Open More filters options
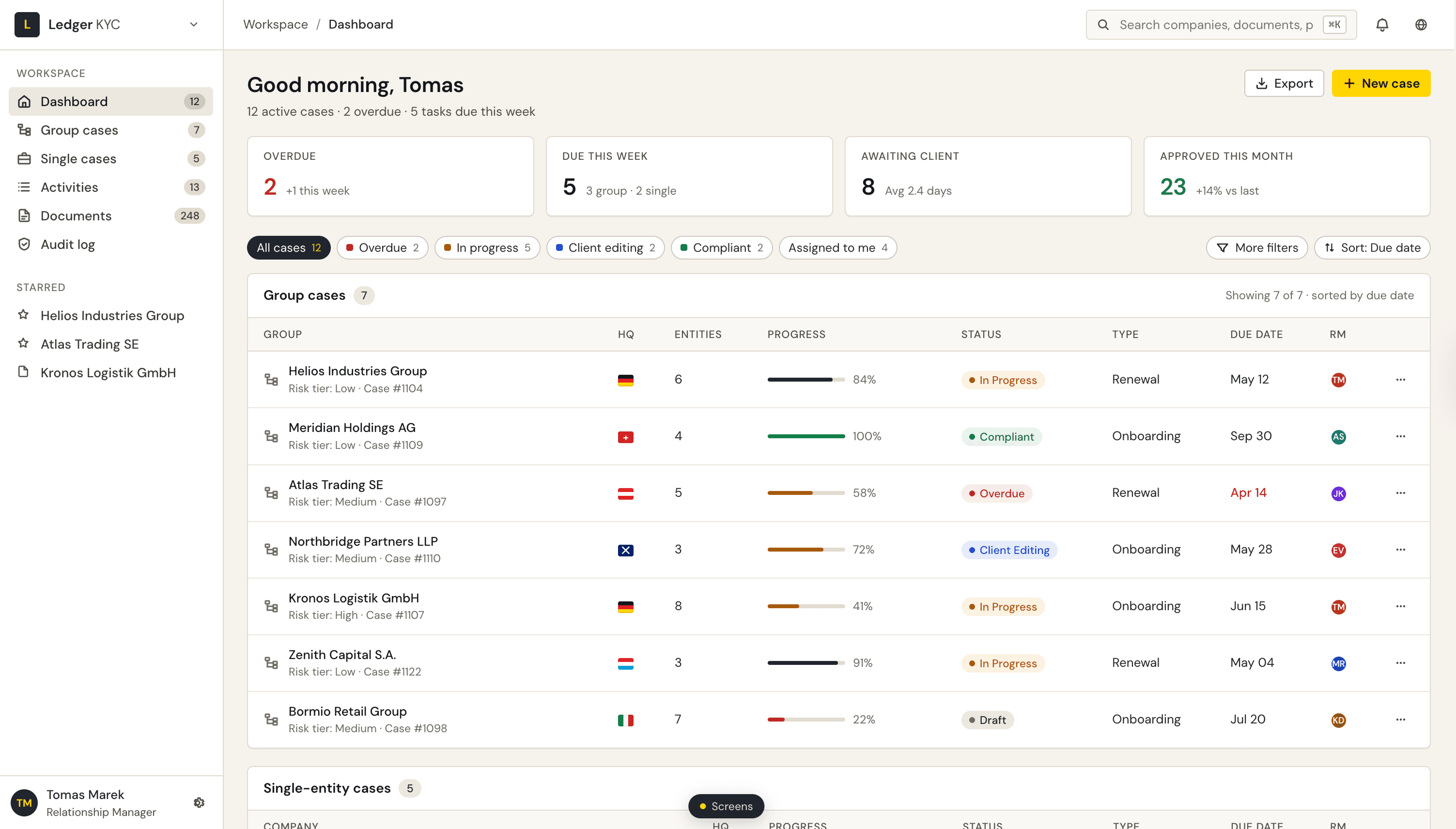This screenshot has width=1456, height=829. tap(1257, 247)
